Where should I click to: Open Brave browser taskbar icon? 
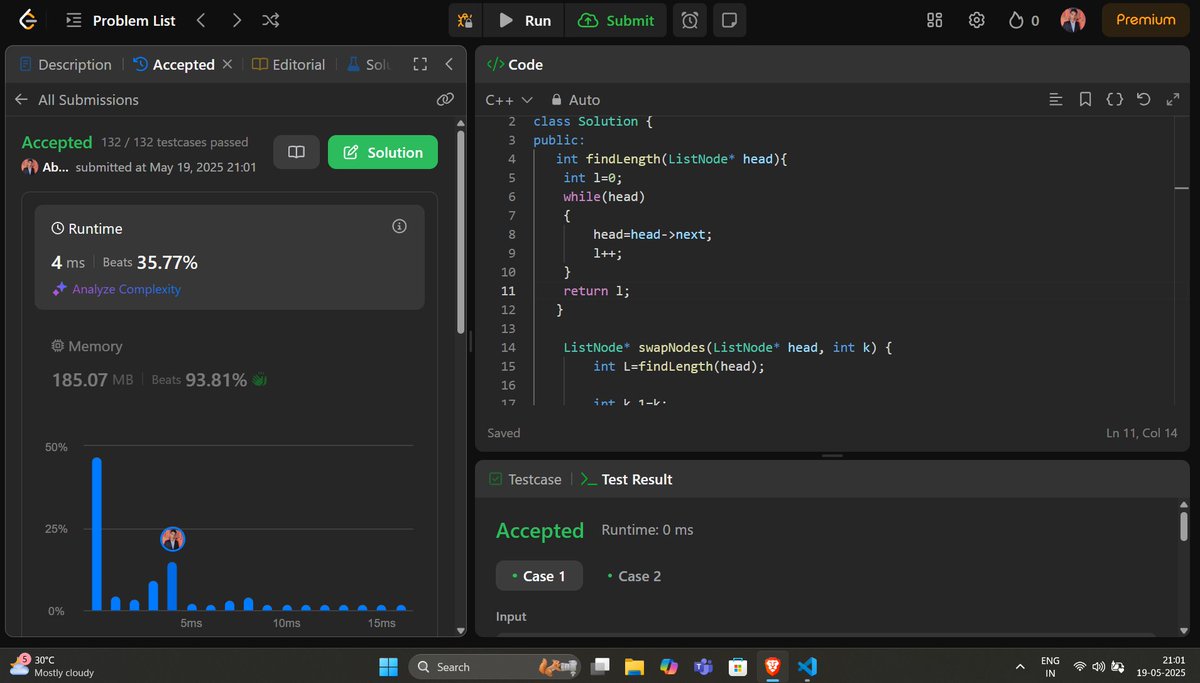pos(772,666)
